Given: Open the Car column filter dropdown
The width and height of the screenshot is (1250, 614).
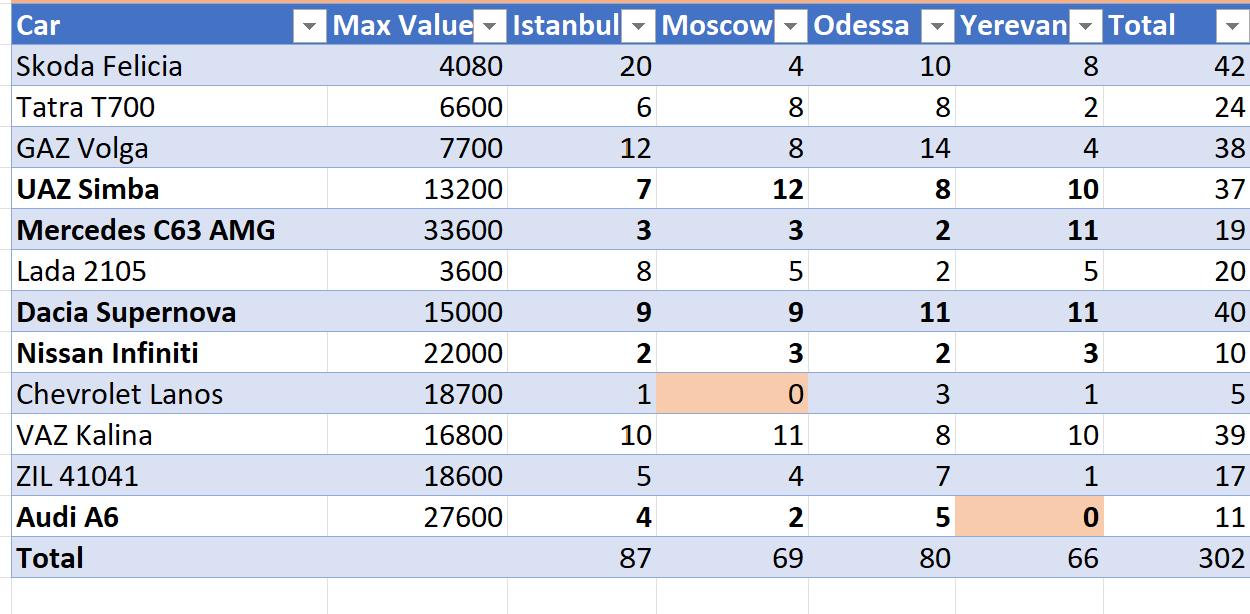Looking at the screenshot, I should pyautogui.click(x=310, y=27).
